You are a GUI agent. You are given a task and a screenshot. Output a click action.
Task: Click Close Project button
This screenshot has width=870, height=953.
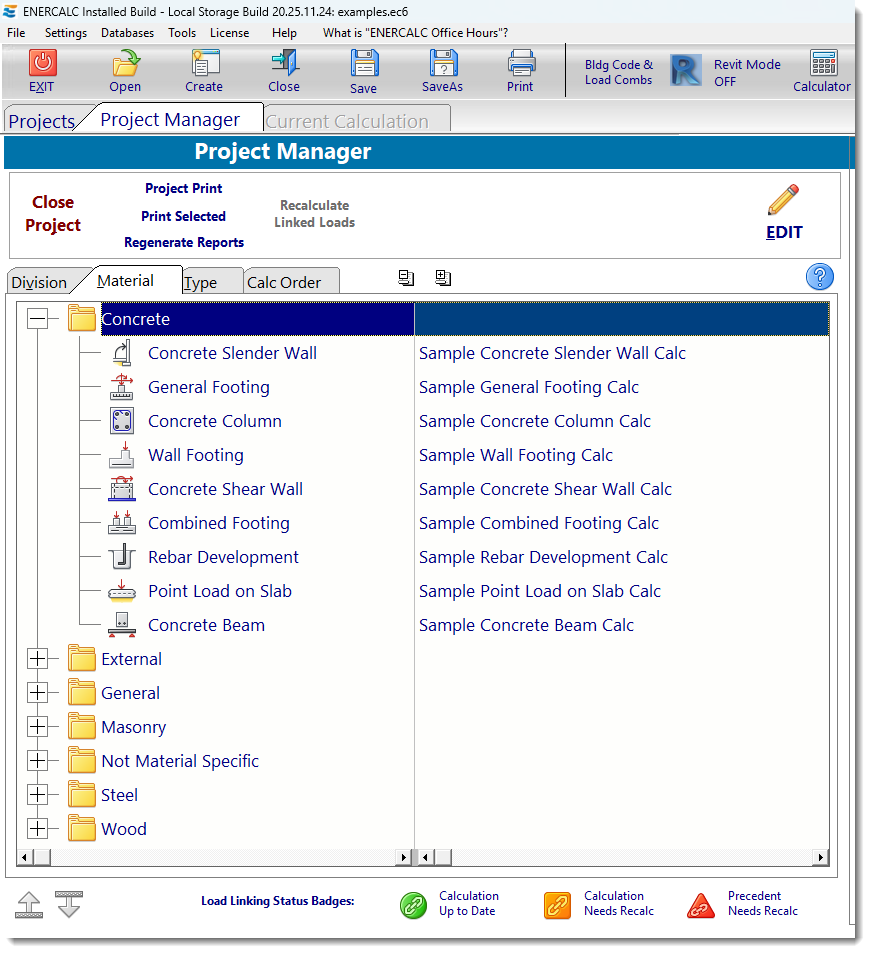click(x=53, y=213)
